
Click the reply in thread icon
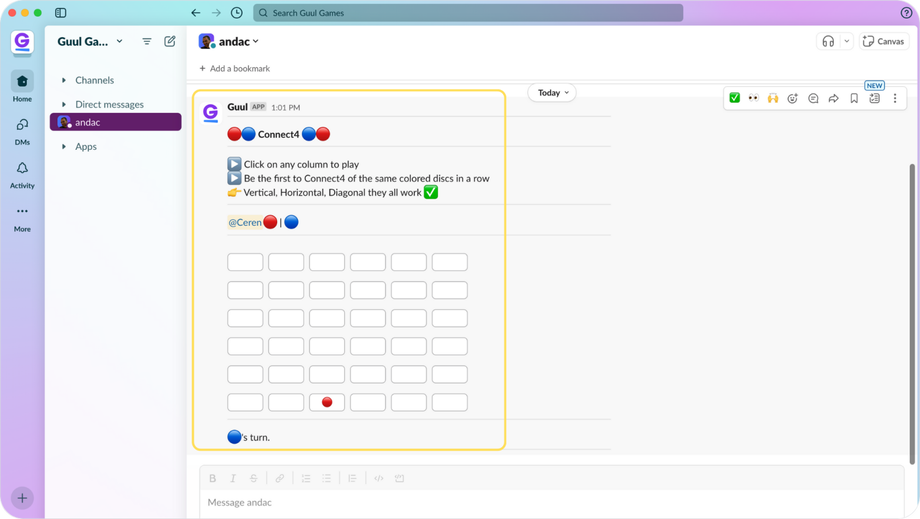[813, 98]
